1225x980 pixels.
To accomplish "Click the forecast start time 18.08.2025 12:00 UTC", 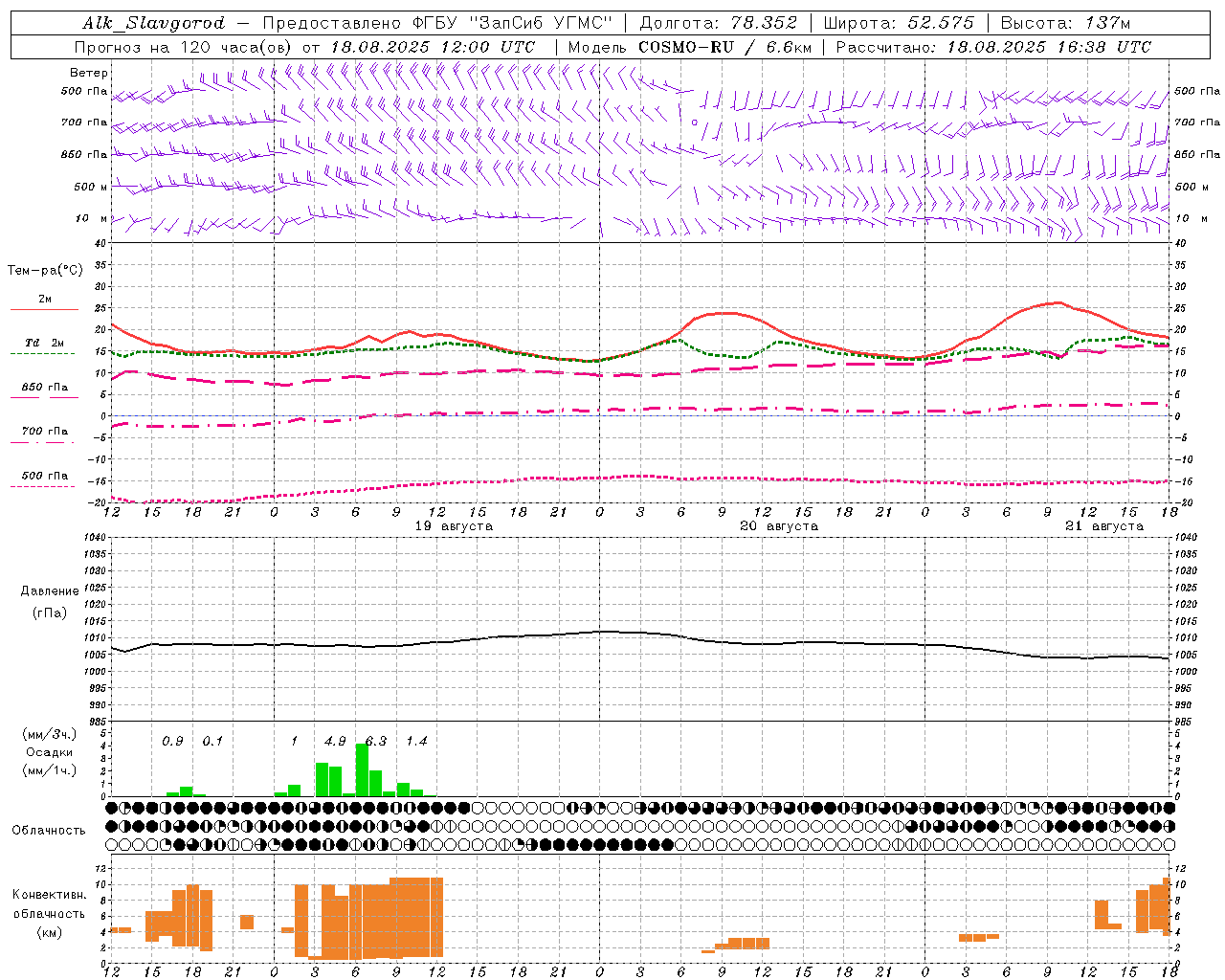I will (x=433, y=47).
